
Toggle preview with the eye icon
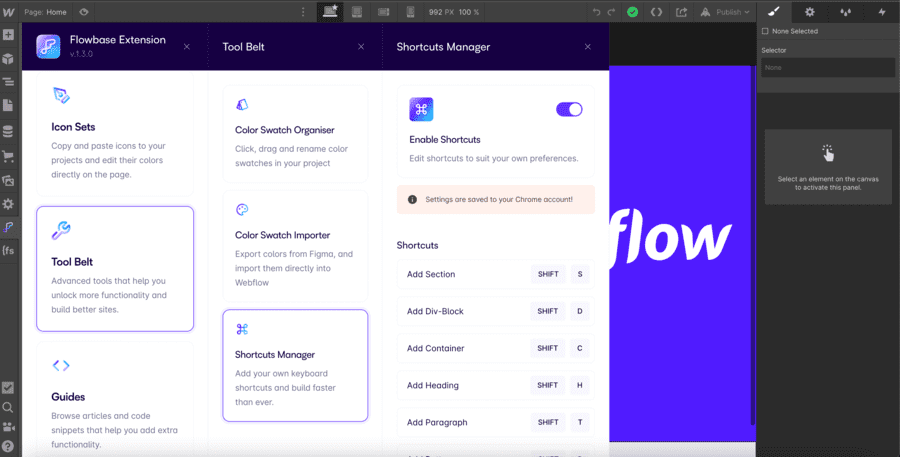[x=84, y=11]
